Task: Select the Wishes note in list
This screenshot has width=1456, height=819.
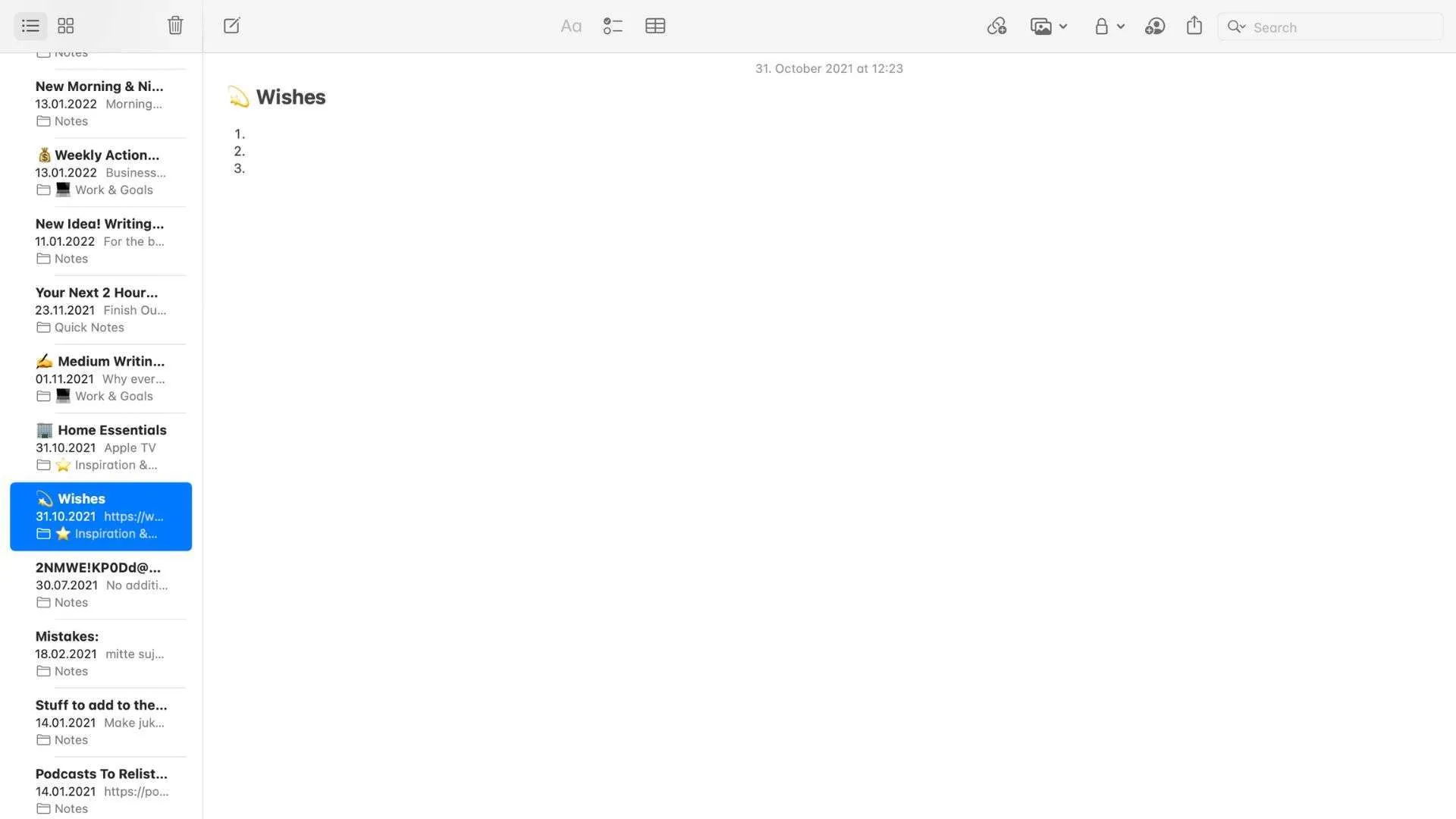Action: (x=101, y=516)
